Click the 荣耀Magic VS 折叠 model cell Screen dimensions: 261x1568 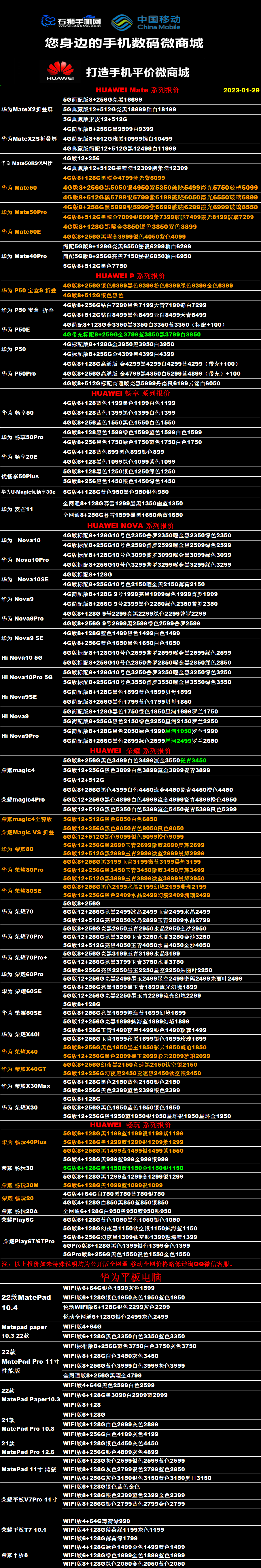[x=31, y=832]
